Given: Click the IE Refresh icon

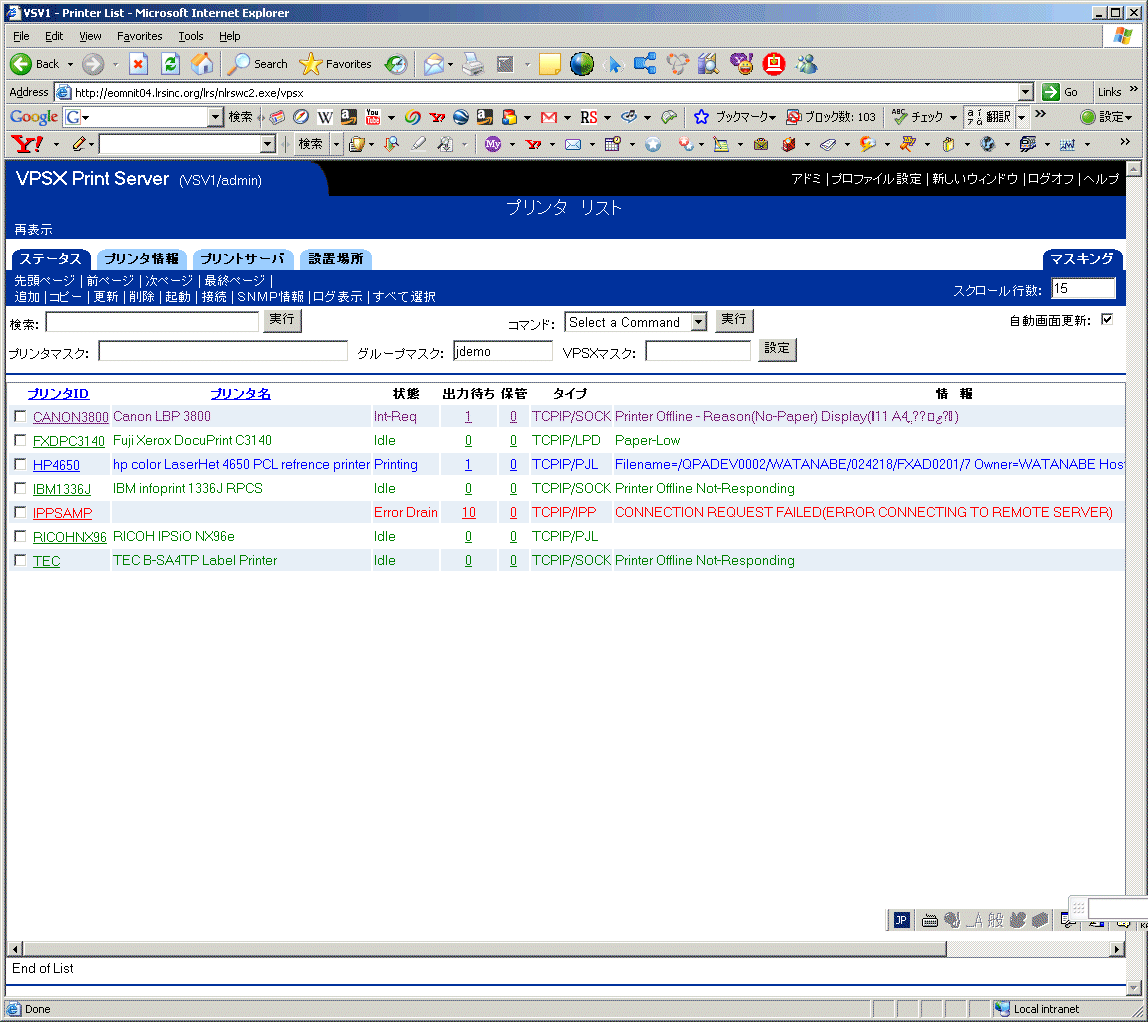Looking at the screenshot, I should coord(170,64).
